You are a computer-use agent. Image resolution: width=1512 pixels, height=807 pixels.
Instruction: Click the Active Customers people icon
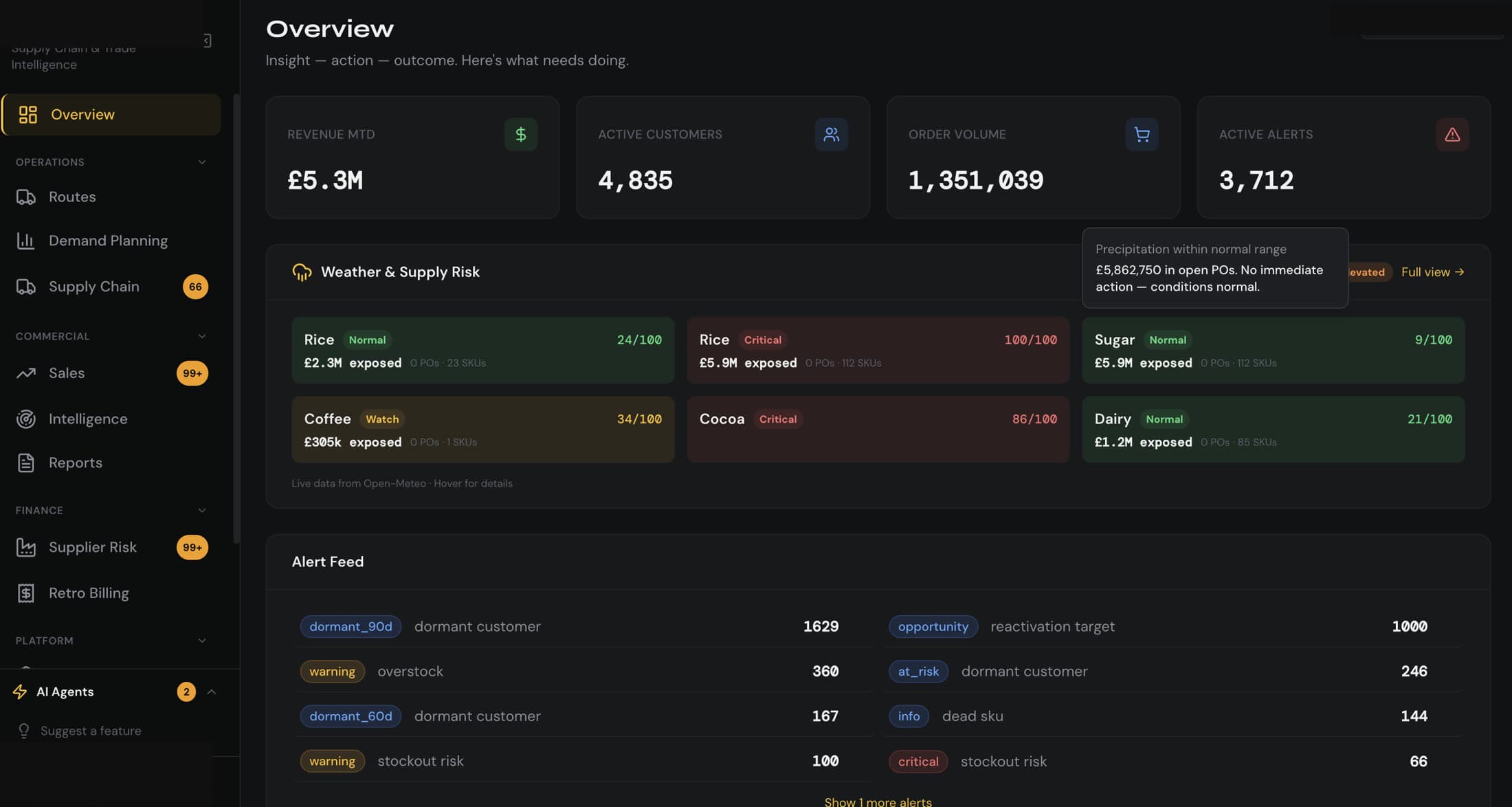[x=832, y=135]
